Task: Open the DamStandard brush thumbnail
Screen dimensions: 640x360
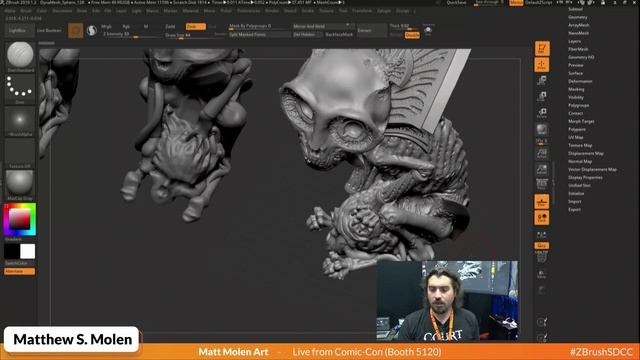Action: pos(20,56)
